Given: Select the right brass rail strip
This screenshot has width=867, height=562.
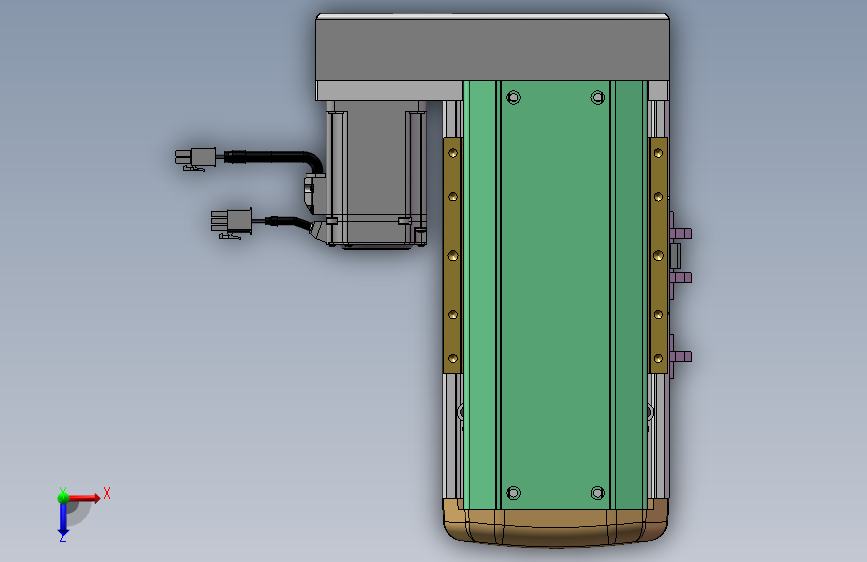Looking at the screenshot, I should pos(657,255).
